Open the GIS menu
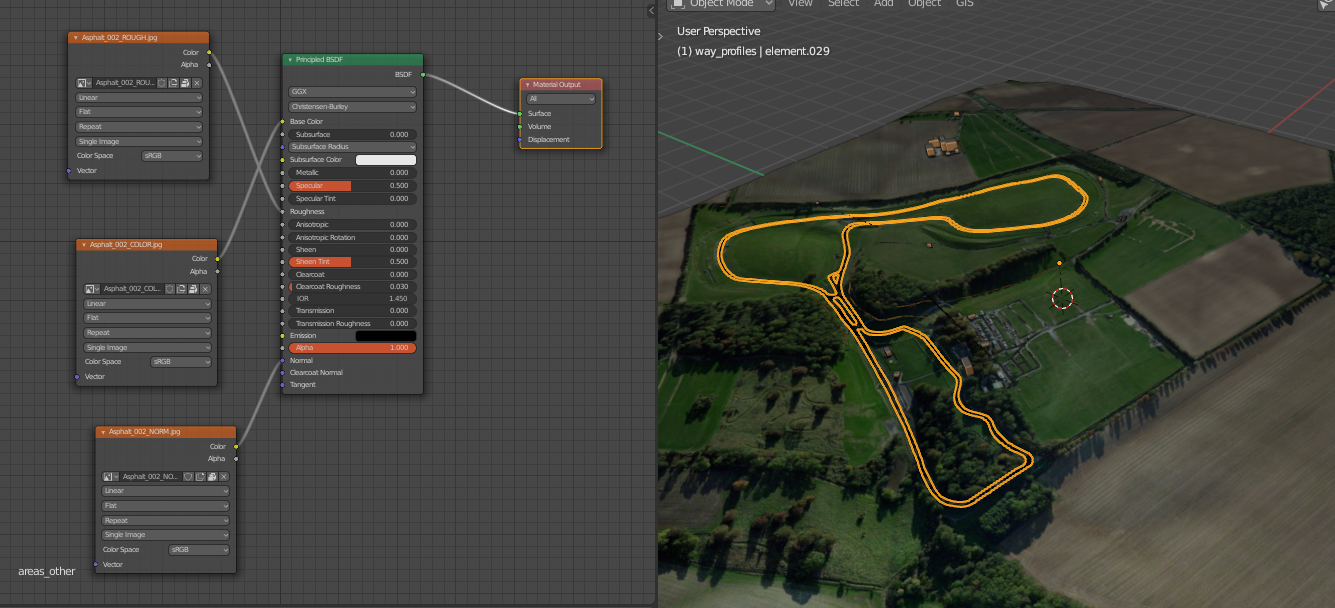This screenshot has width=1335, height=608. (964, 4)
